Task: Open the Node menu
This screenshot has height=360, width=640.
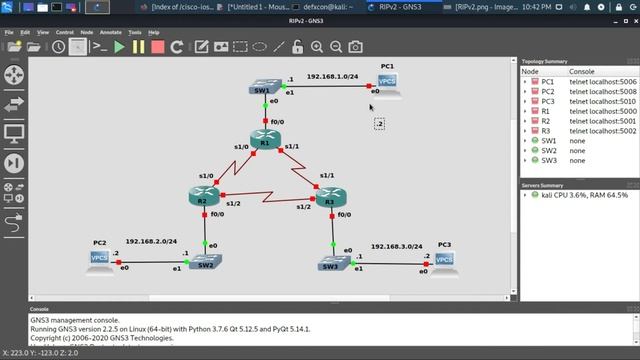Action: coord(87,32)
